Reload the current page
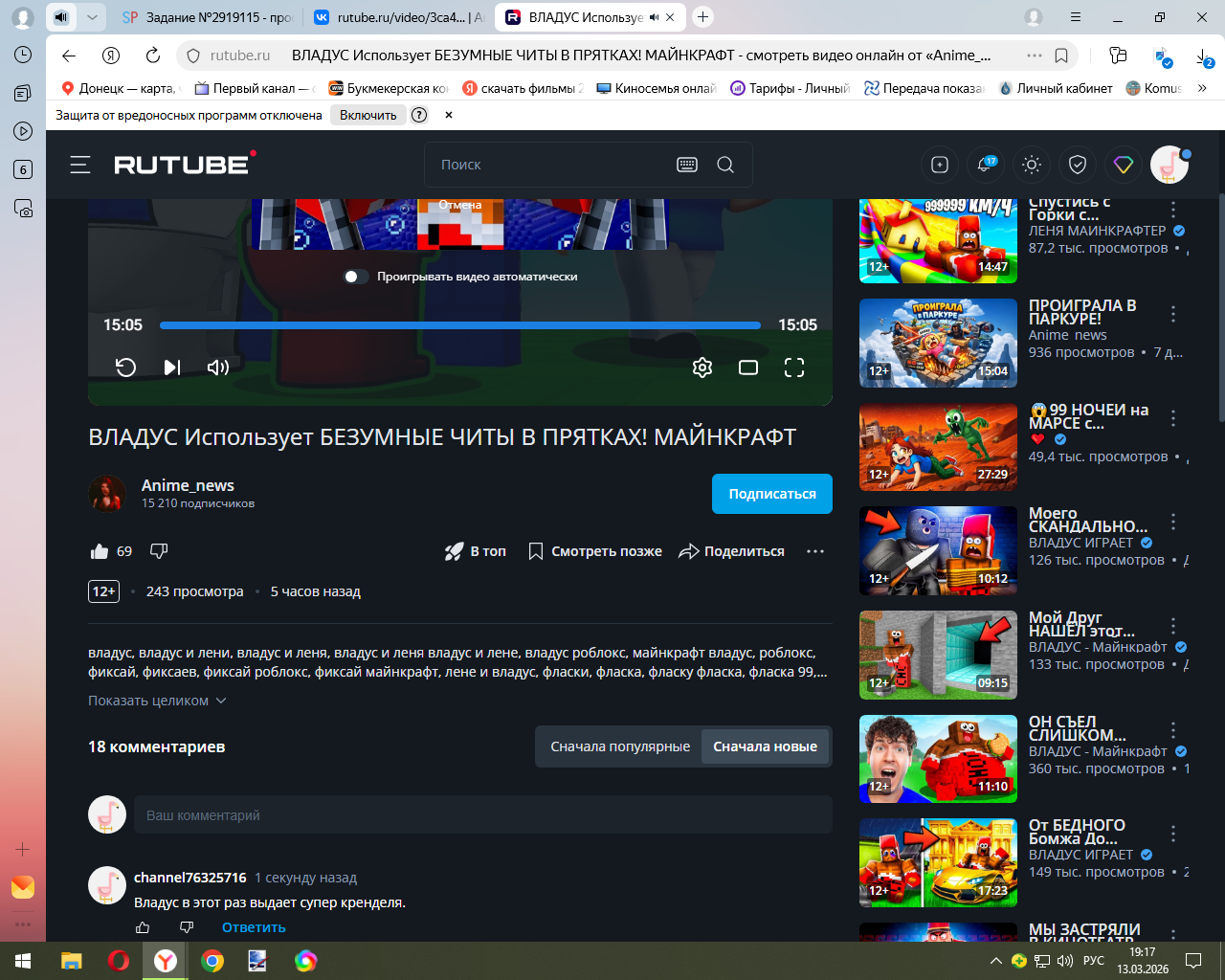 point(152,56)
